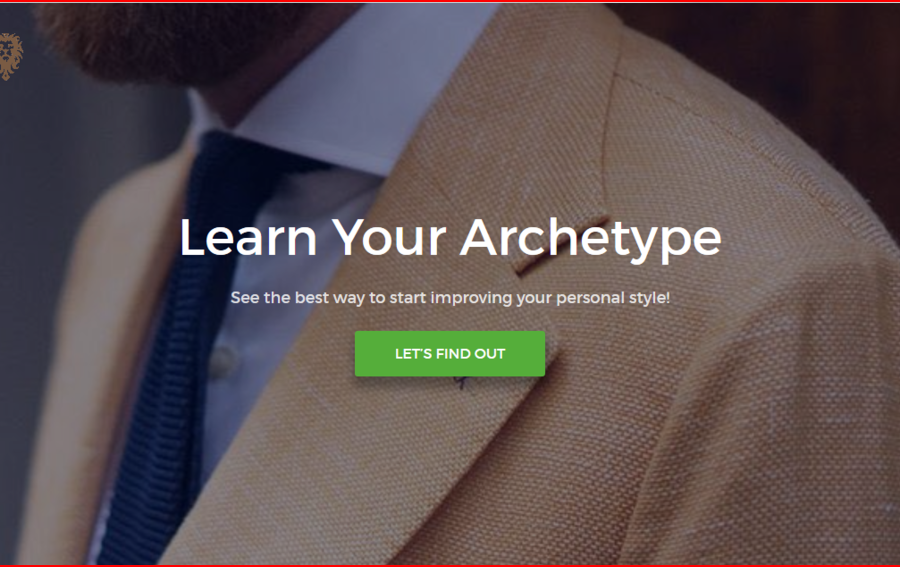Click the subtitle about improving personal style

pyautogui.click(x=450, y=298)
